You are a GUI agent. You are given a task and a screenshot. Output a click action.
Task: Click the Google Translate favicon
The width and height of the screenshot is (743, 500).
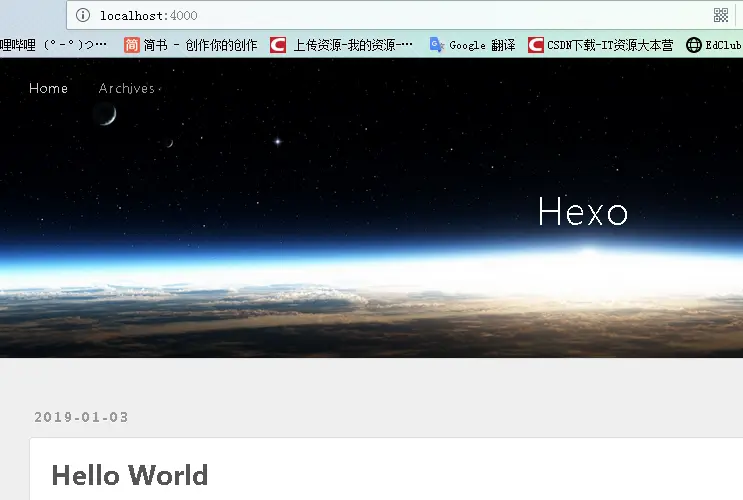pyautogui.click(x=436, y=45)
